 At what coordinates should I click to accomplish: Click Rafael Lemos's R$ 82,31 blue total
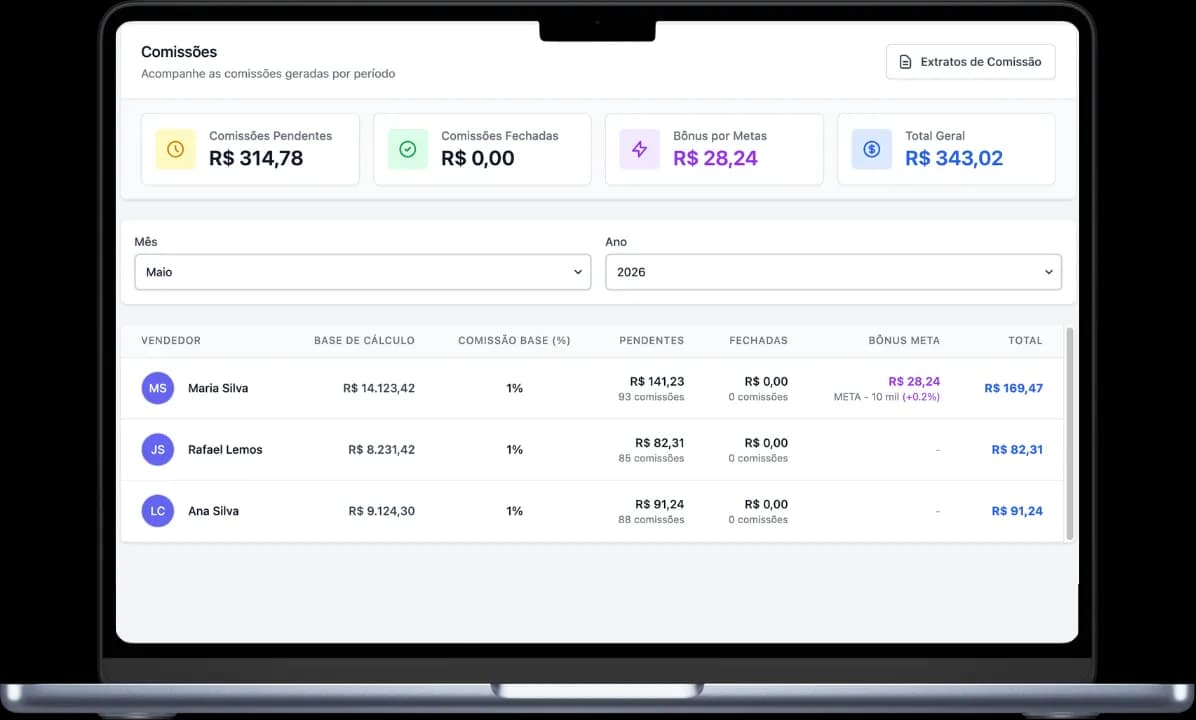[x=1017, y=450]
